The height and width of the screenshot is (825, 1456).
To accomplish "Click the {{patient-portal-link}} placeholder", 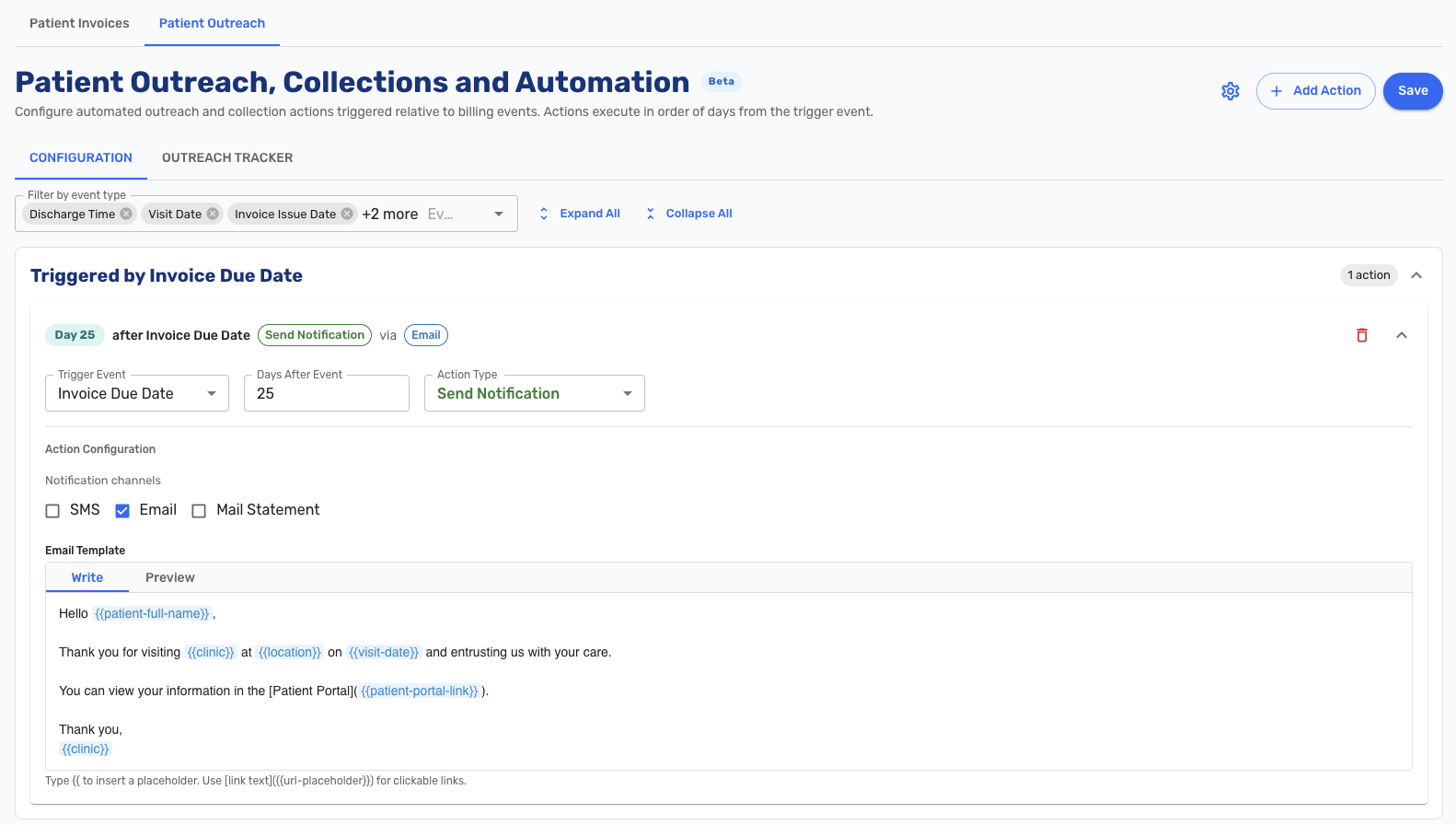I will point(420,691).
